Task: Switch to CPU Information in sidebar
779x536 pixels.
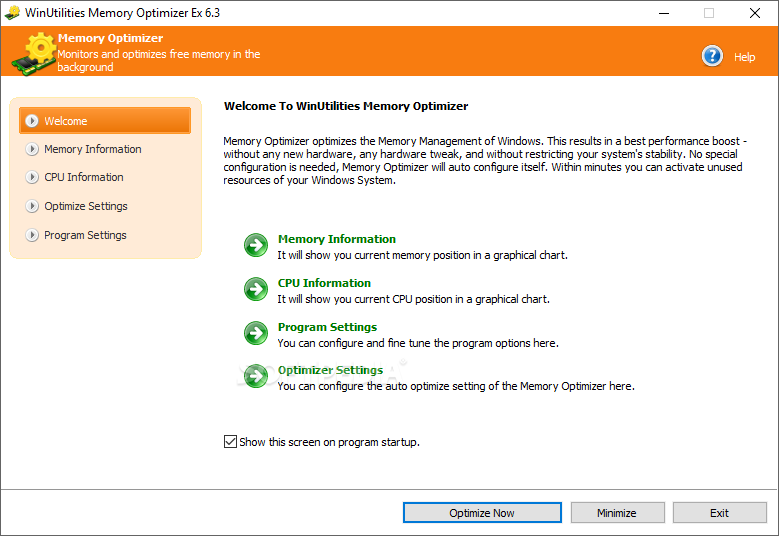Action: (x=83, y=177)
